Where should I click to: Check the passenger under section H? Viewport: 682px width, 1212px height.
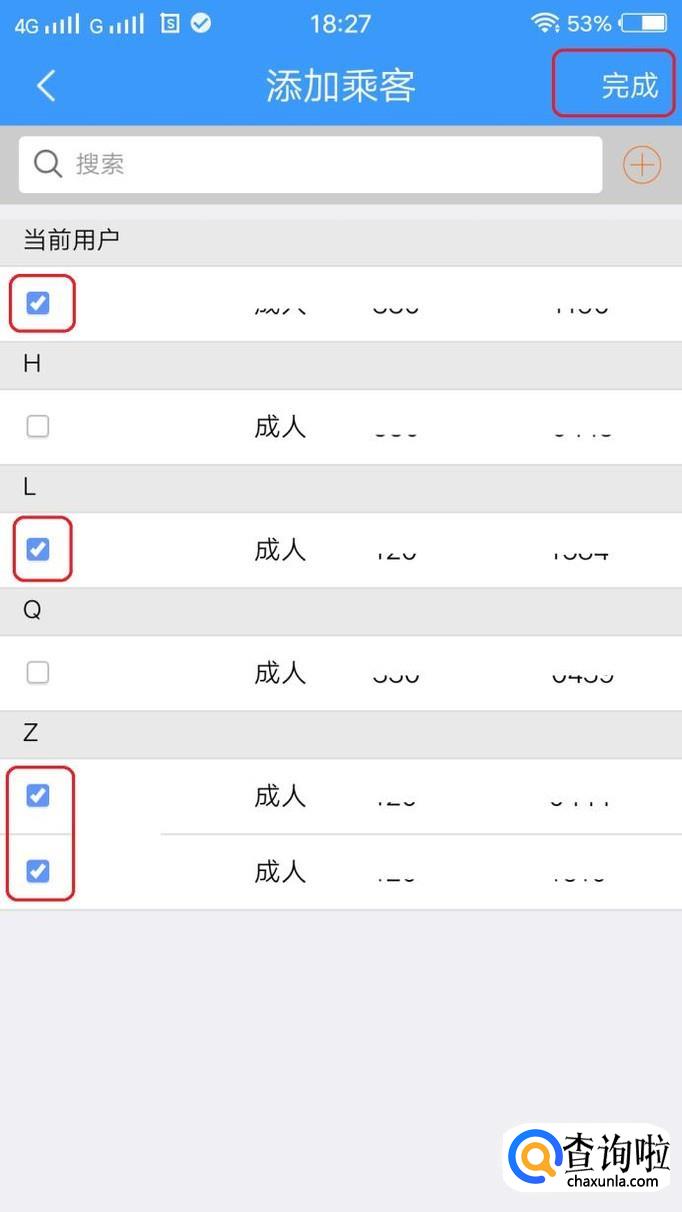38,427
